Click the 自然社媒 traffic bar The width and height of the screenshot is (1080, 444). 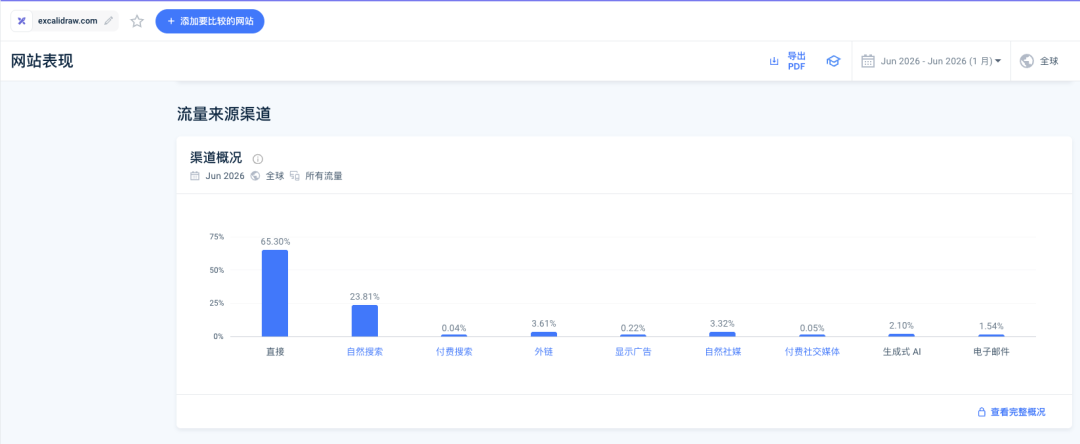pyautogui.click(x=723, y=335)
